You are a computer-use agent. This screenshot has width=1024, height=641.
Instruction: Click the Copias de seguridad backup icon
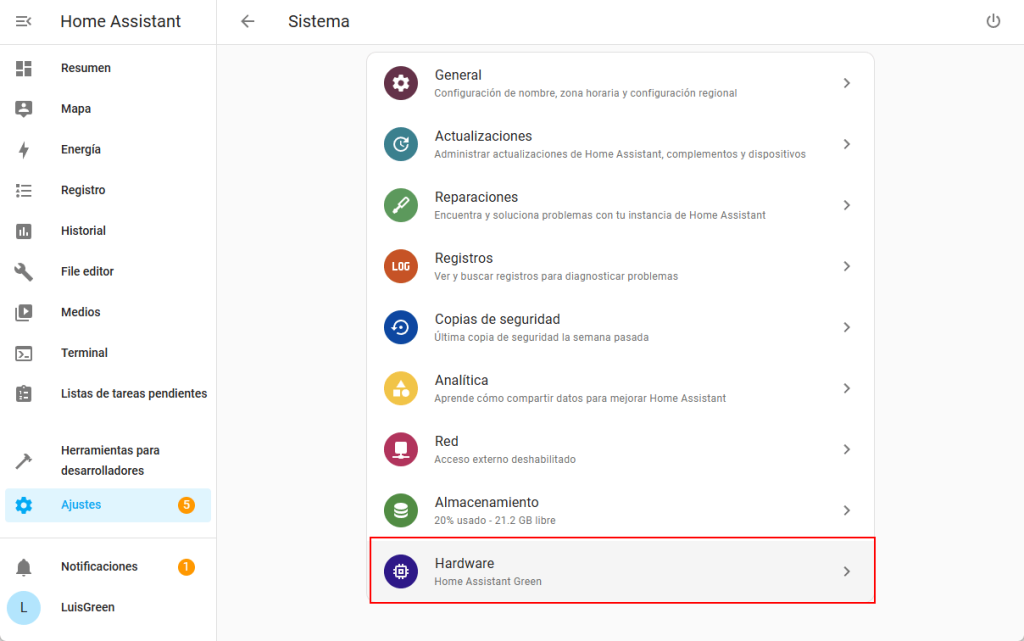401,327
